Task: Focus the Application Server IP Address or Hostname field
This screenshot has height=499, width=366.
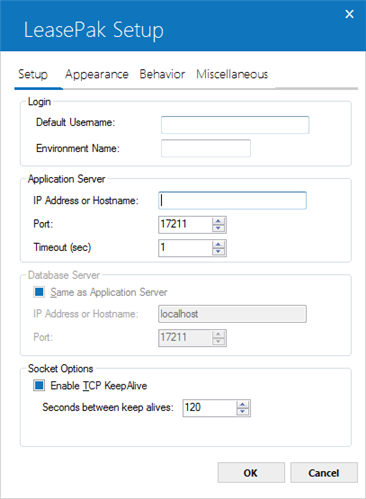Action: [x=232, y=200]
